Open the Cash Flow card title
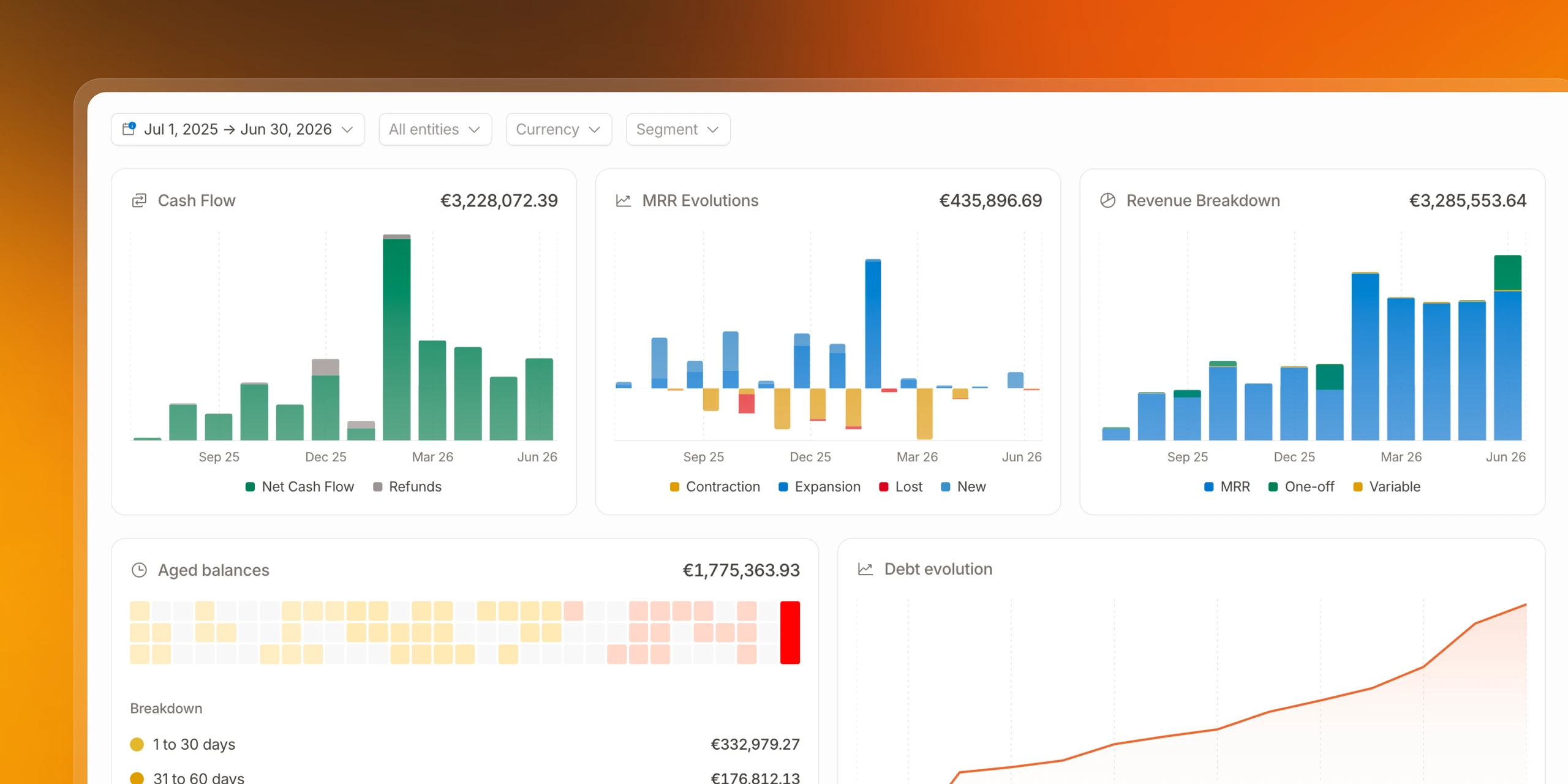 [197, 200]
